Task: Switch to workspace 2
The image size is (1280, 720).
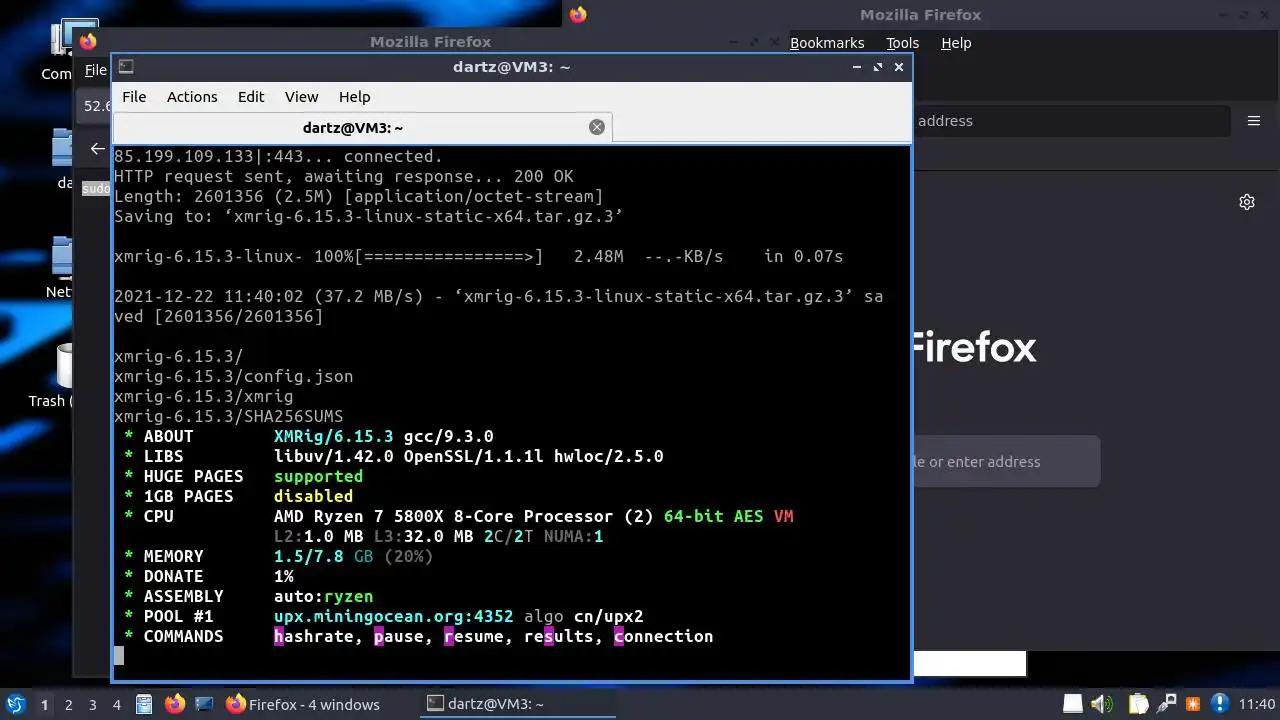Action: pyautogui.click(x=68, y=705)
